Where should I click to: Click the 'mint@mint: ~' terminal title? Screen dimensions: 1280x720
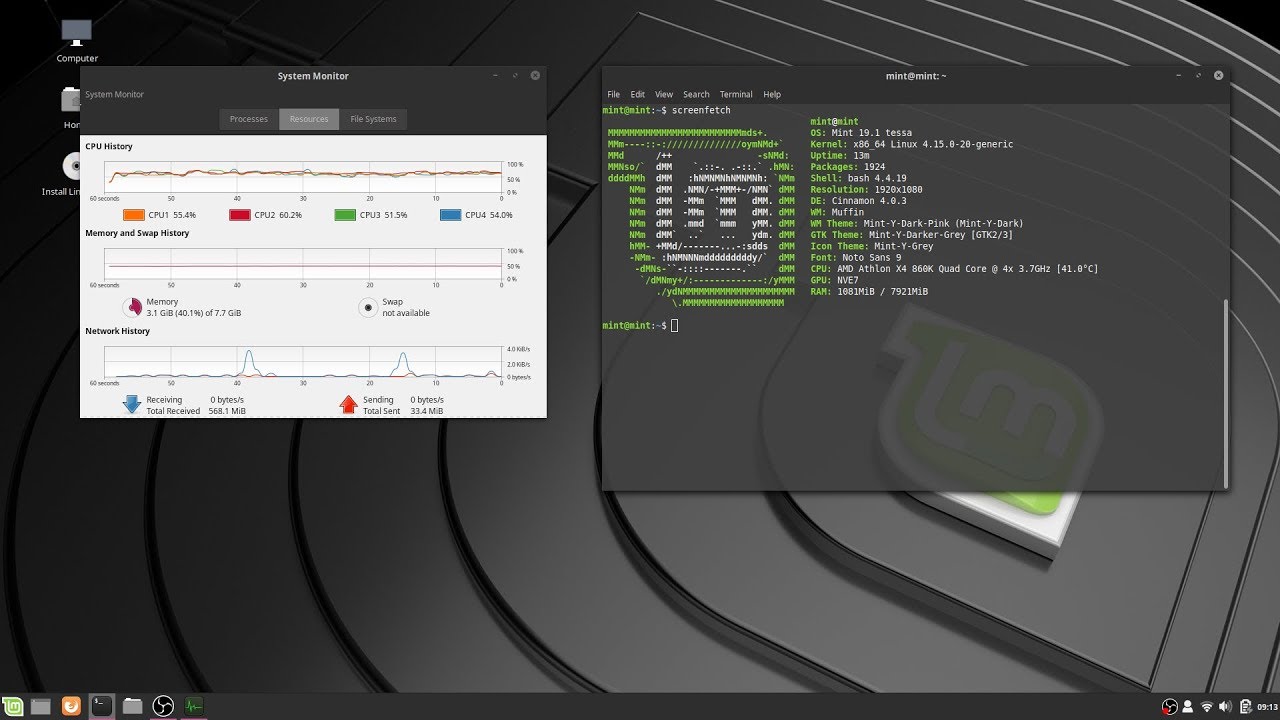[x=916, y=76]
